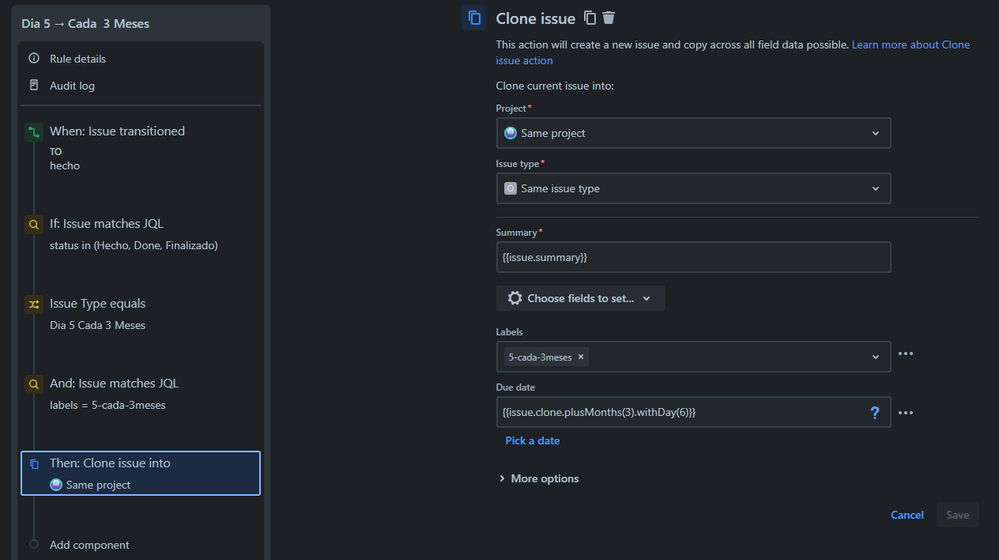
Task: Click the duplicate component icon beside Clone issue
Action: (590, 18)
